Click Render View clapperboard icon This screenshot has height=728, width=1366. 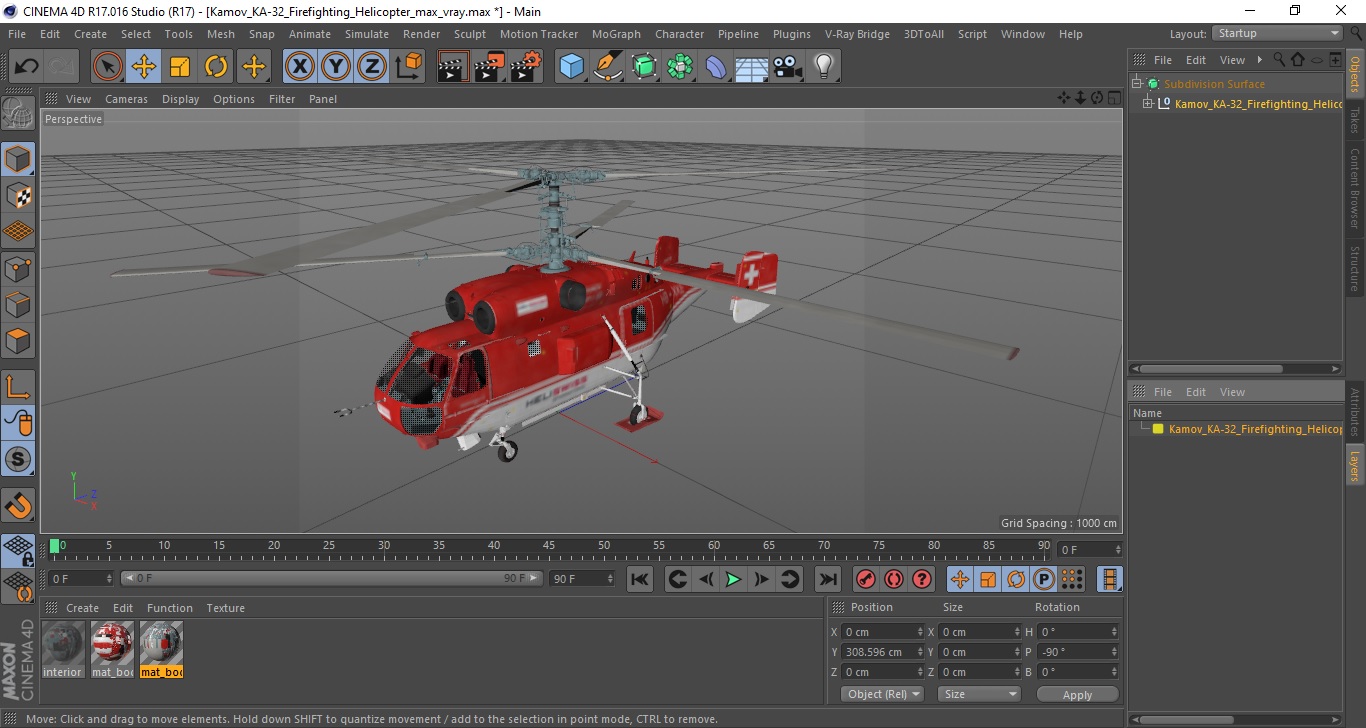tap(453, 67)
